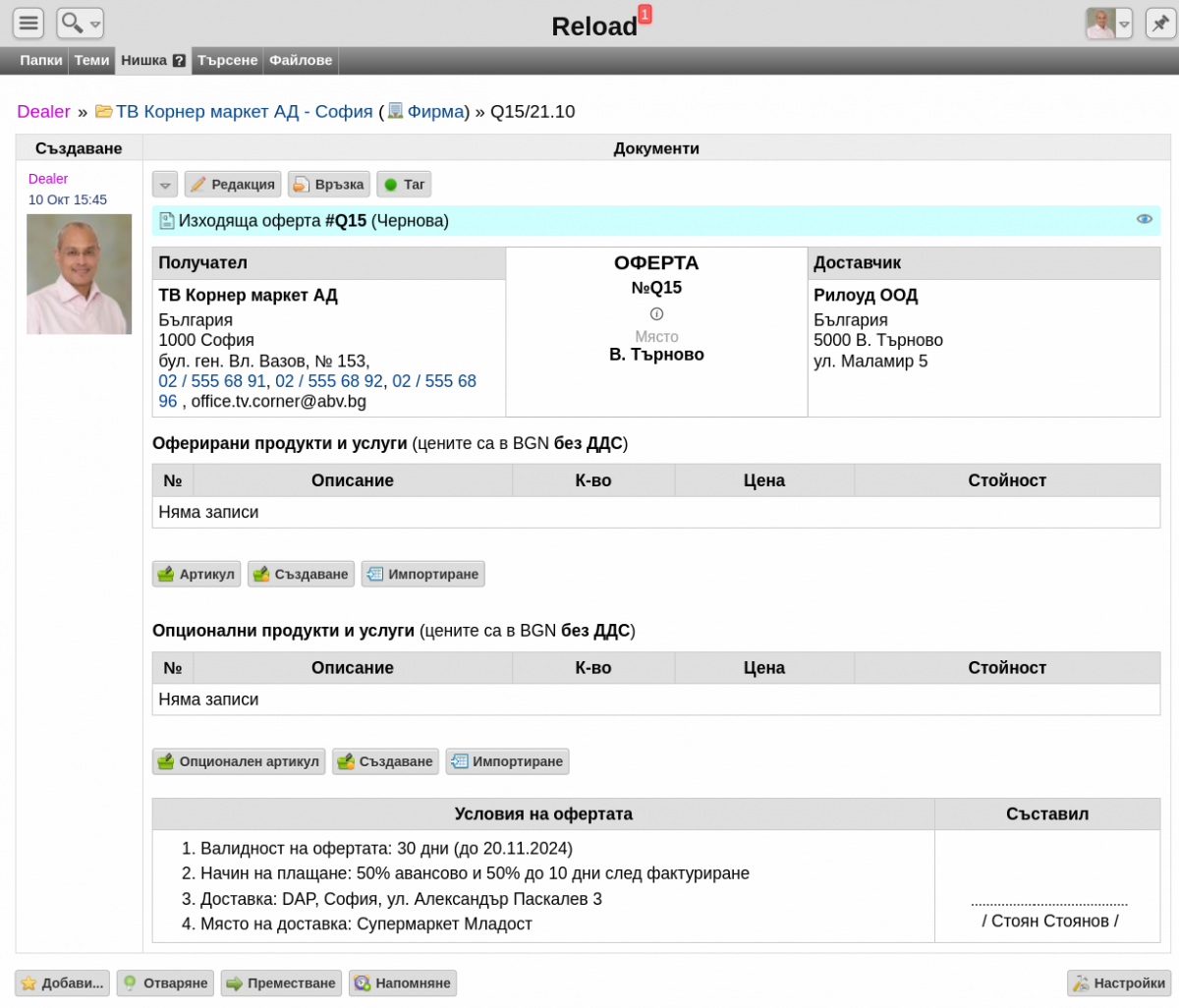Click the Dealer profile photo thumbnail
The height and width of the screenshot is (1008, 1179).
coord(79,274)
